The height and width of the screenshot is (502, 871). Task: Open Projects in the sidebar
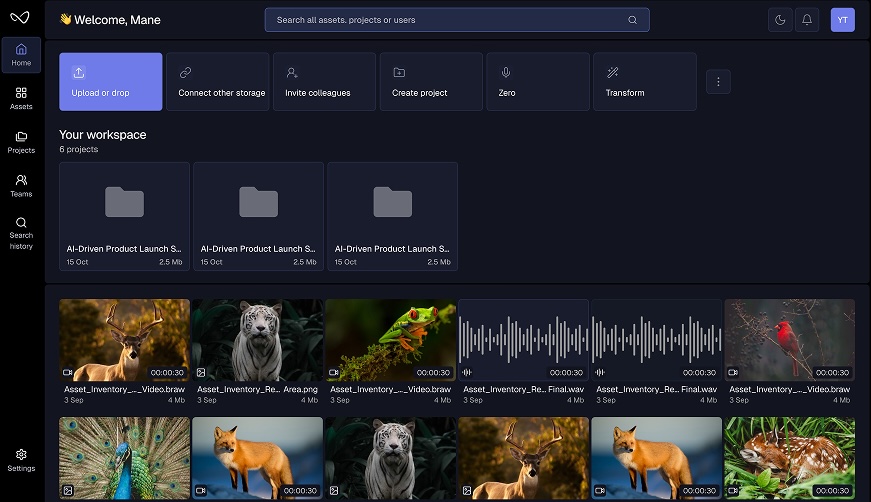pyautogui.click(x=21, y=142)
